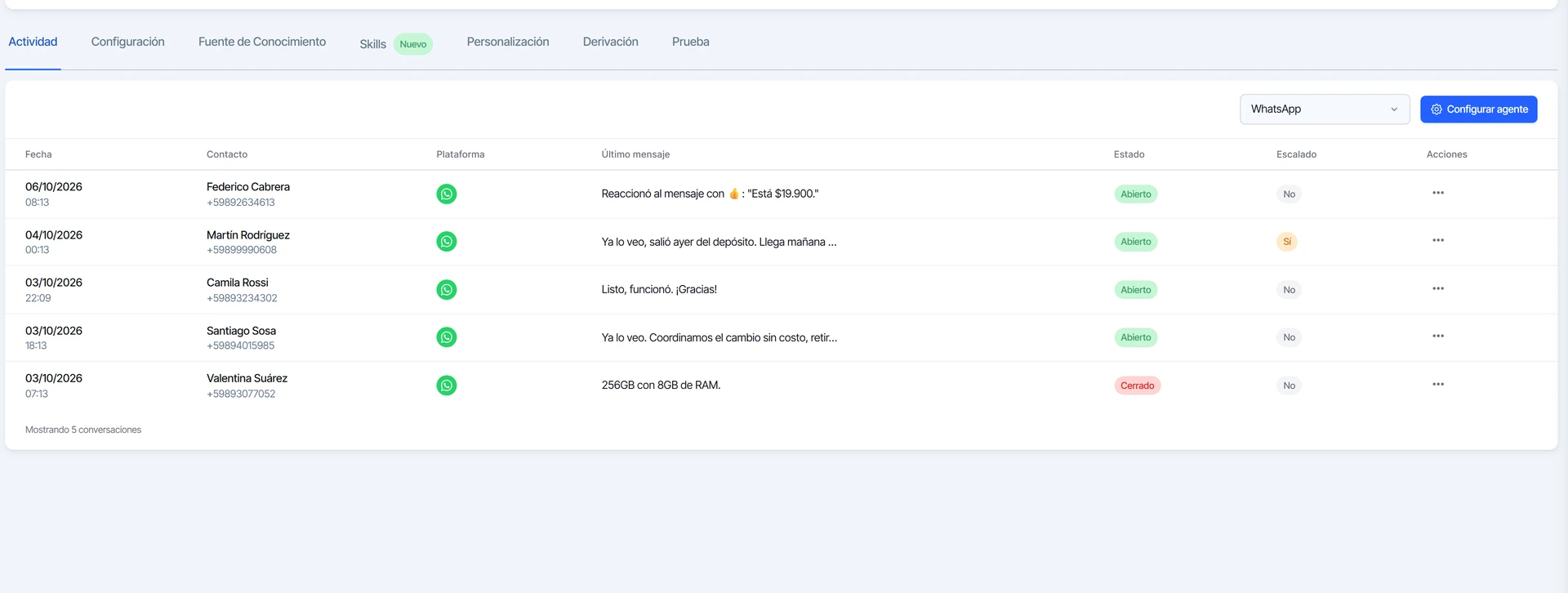This screenshot has width=1568, height=593.
Task: Click Abierto status of Martín Rodríguez
Action: pyautogui.click(x=1136, y=242)
